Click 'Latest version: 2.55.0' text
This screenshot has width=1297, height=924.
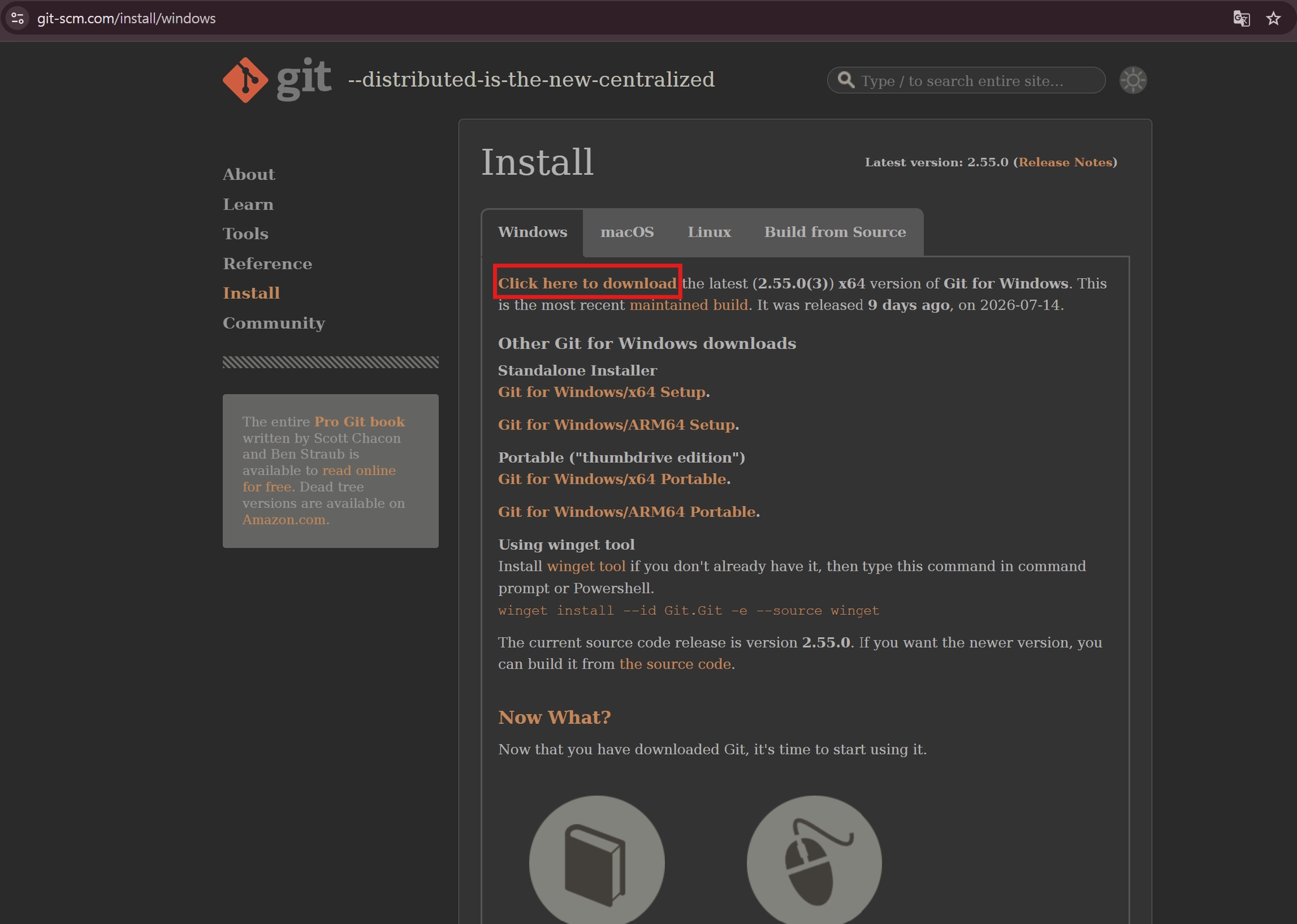coord(937,163)
